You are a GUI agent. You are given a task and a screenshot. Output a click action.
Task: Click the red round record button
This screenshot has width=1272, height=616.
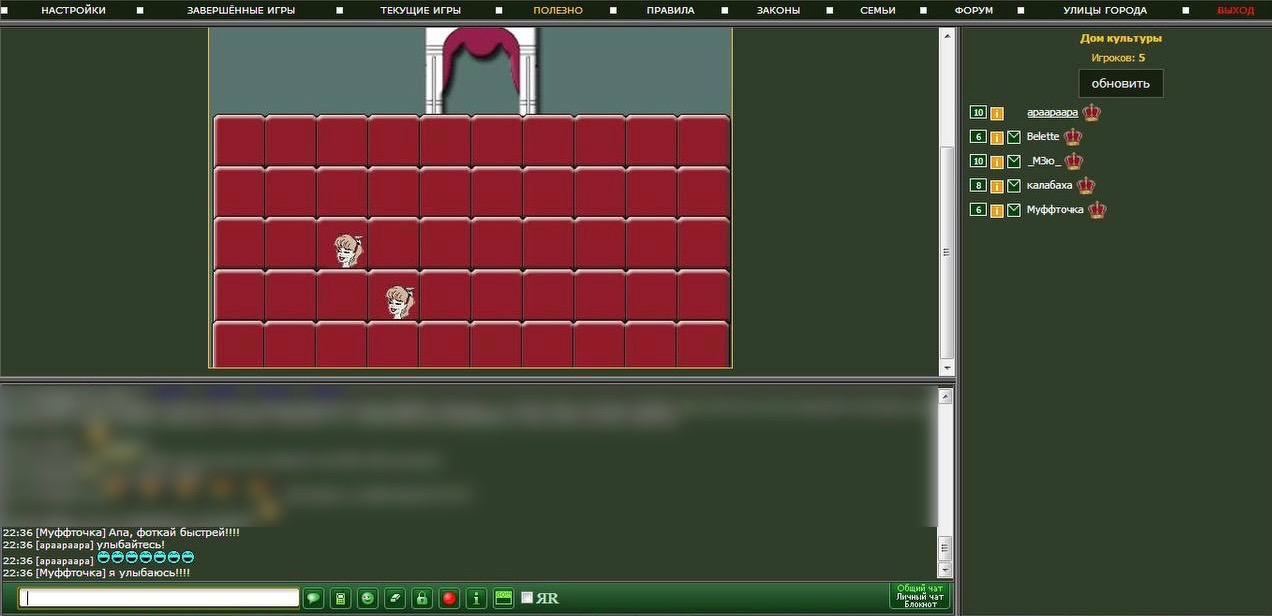point(449,598)
